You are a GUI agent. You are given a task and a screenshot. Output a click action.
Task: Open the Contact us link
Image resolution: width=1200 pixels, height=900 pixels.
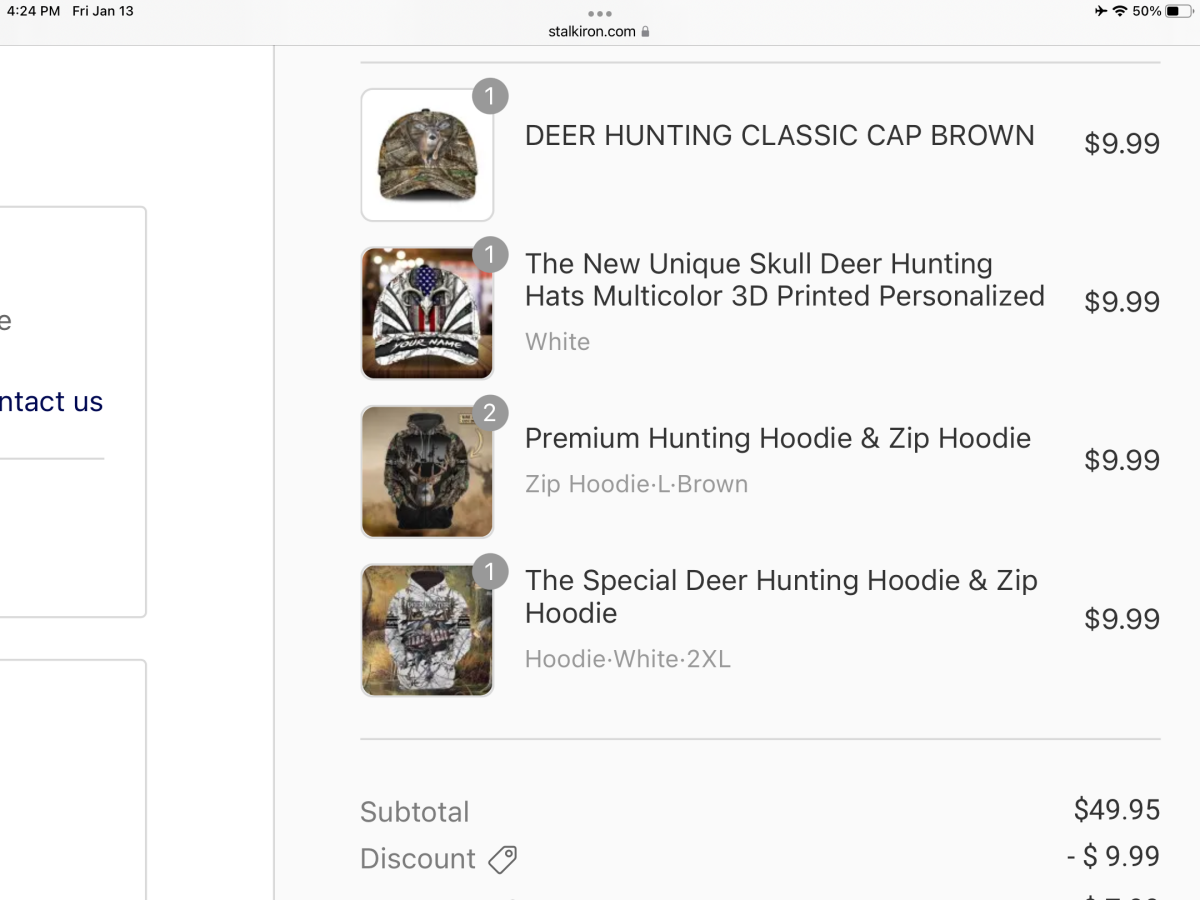tap(50, 402)
